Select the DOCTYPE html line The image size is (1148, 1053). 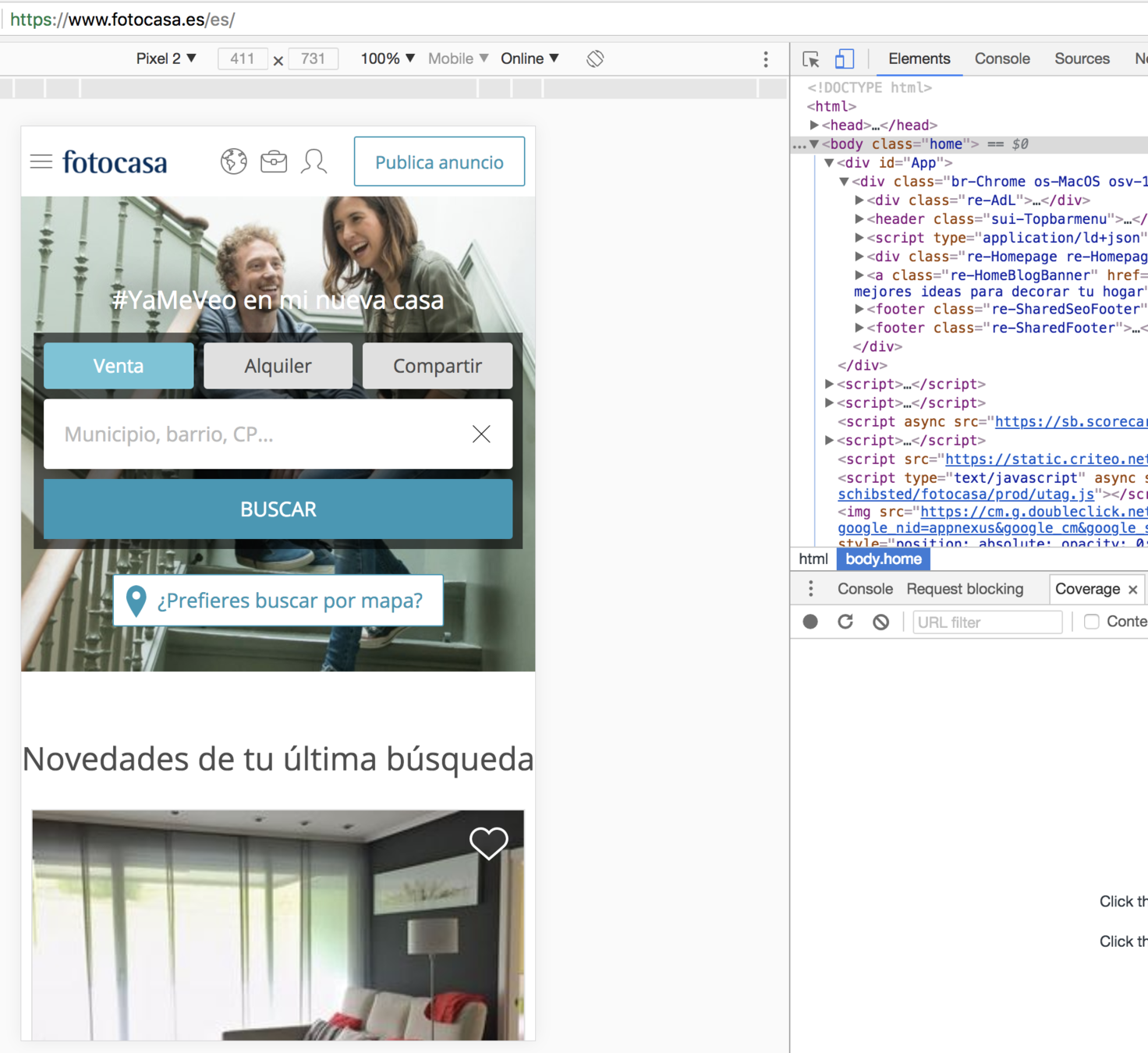(x=870, y=87)
